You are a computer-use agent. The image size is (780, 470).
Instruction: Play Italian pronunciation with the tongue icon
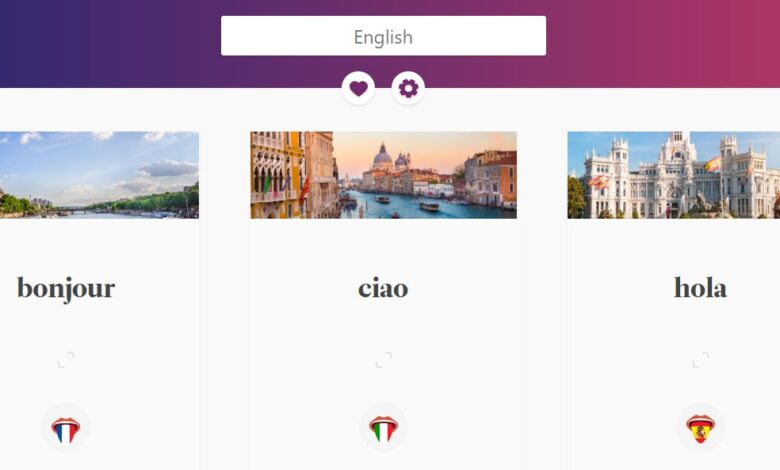click(384, 428)
